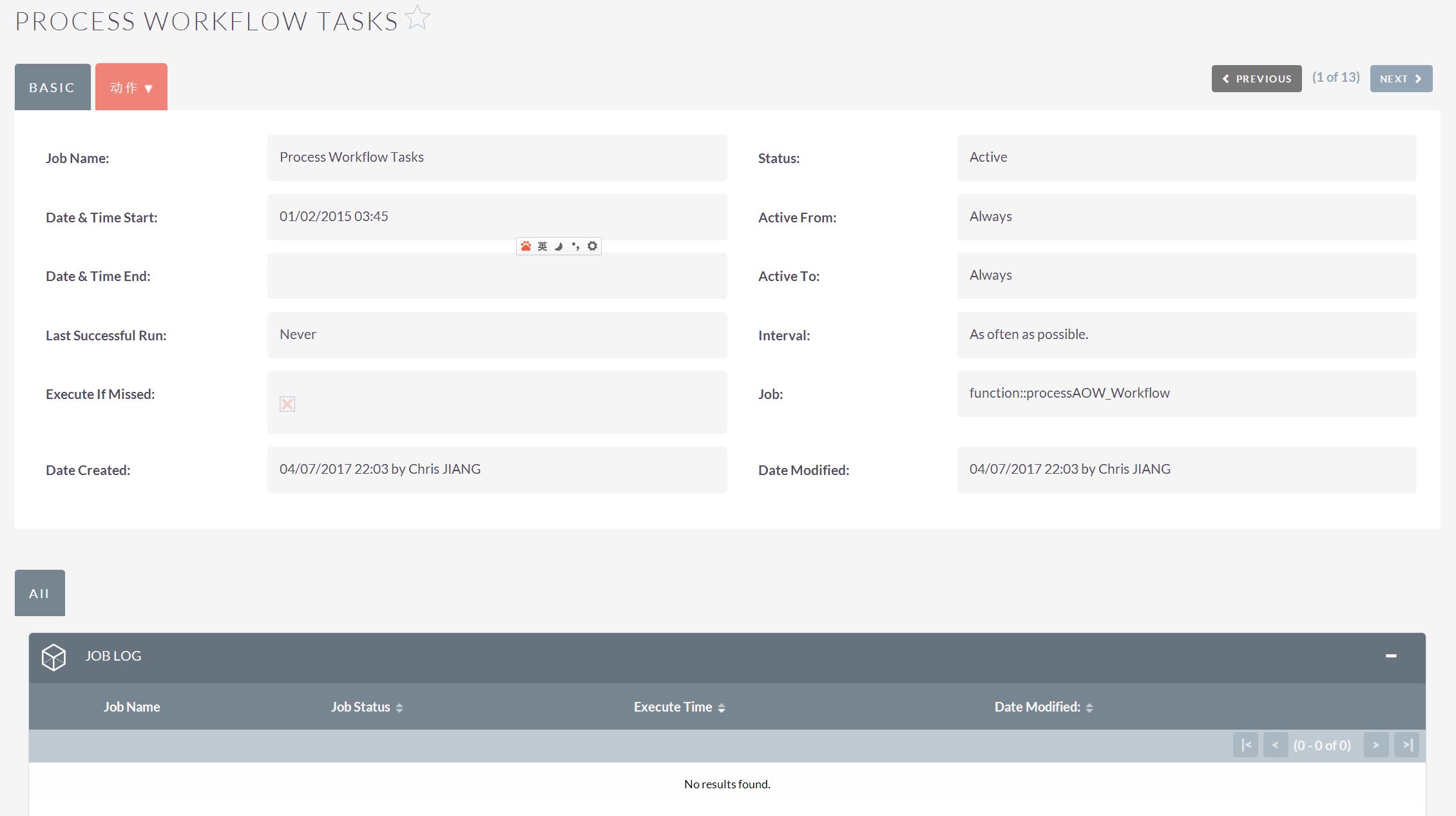Click the empty Date & Time End field
The height and width of the screenshot is (816, 1456).
click(497, 276)
